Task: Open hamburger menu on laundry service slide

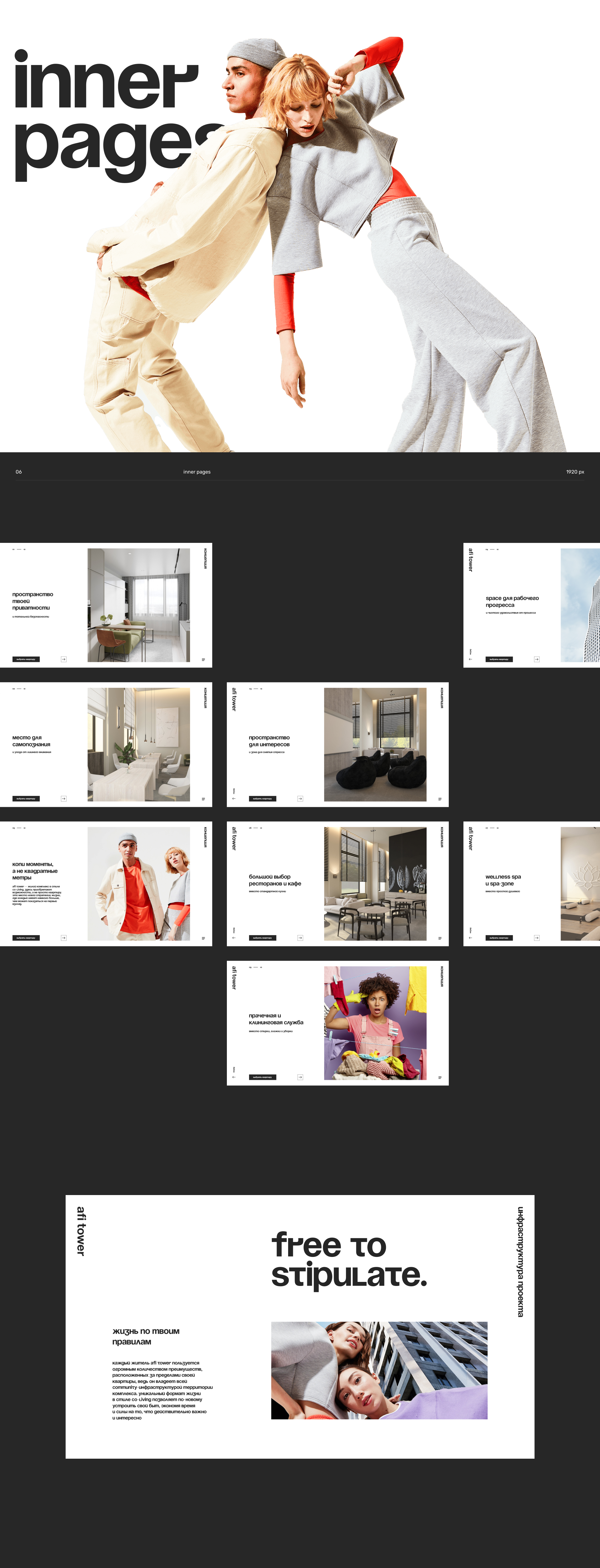Action: (440, 1077)
